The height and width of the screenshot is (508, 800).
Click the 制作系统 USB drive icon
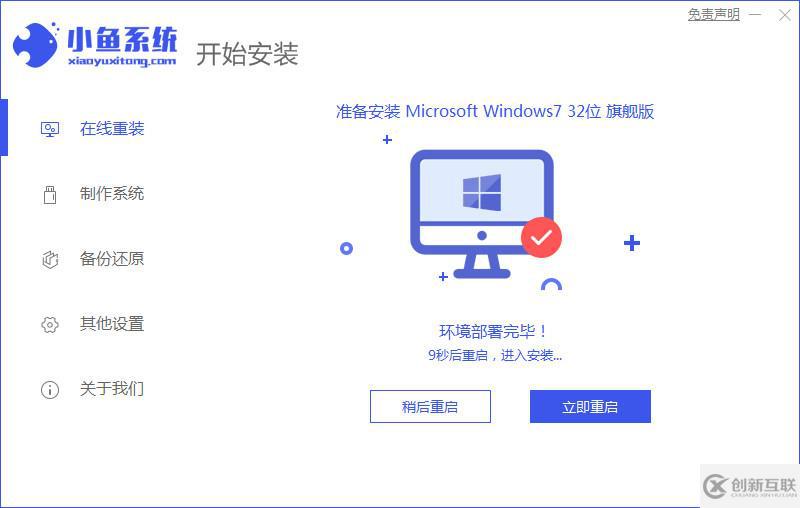coord(50,194)
